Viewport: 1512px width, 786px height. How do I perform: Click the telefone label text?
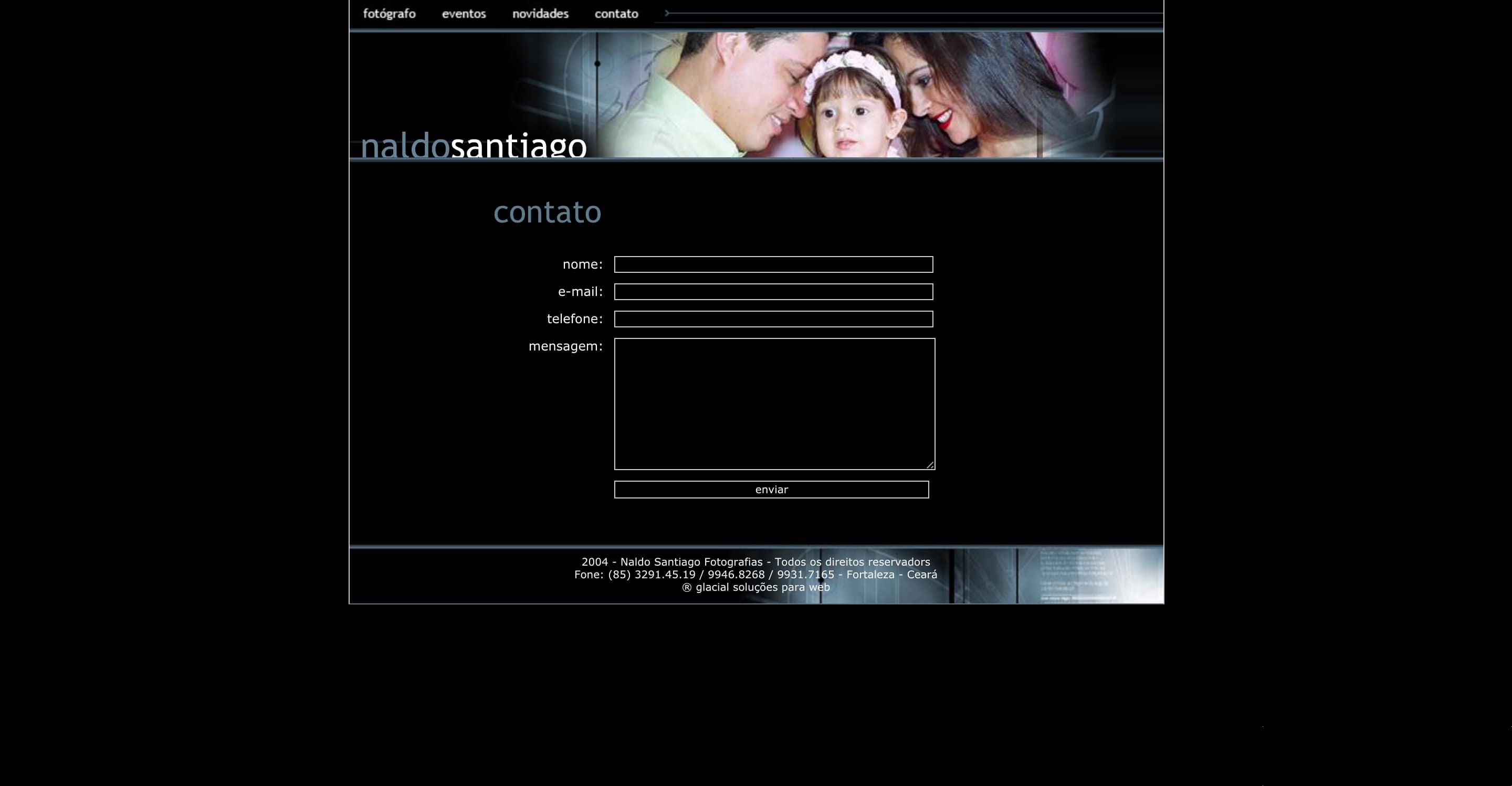click(574, 318)
